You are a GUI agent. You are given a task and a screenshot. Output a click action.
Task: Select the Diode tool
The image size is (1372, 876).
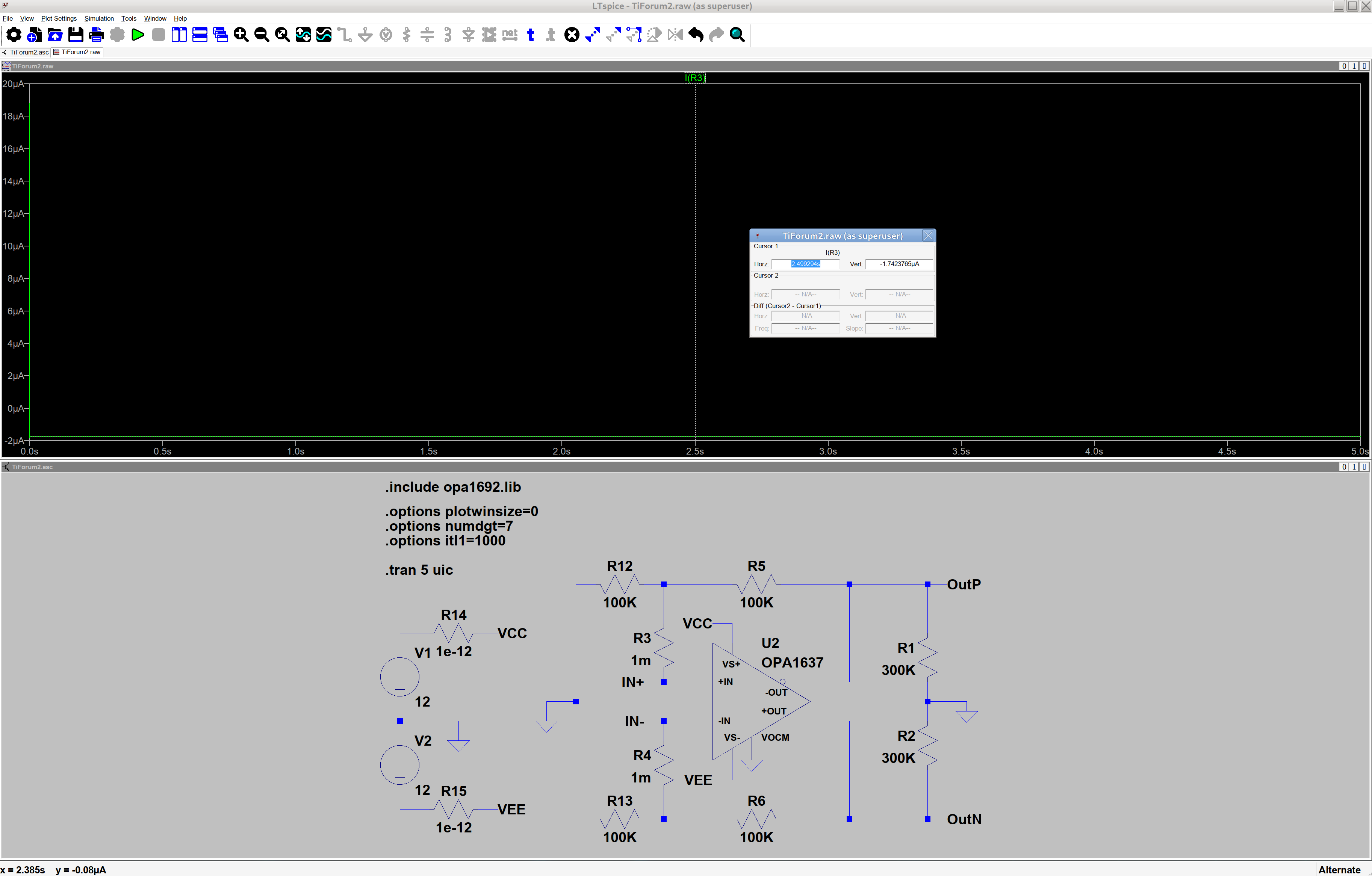[468, 35]
